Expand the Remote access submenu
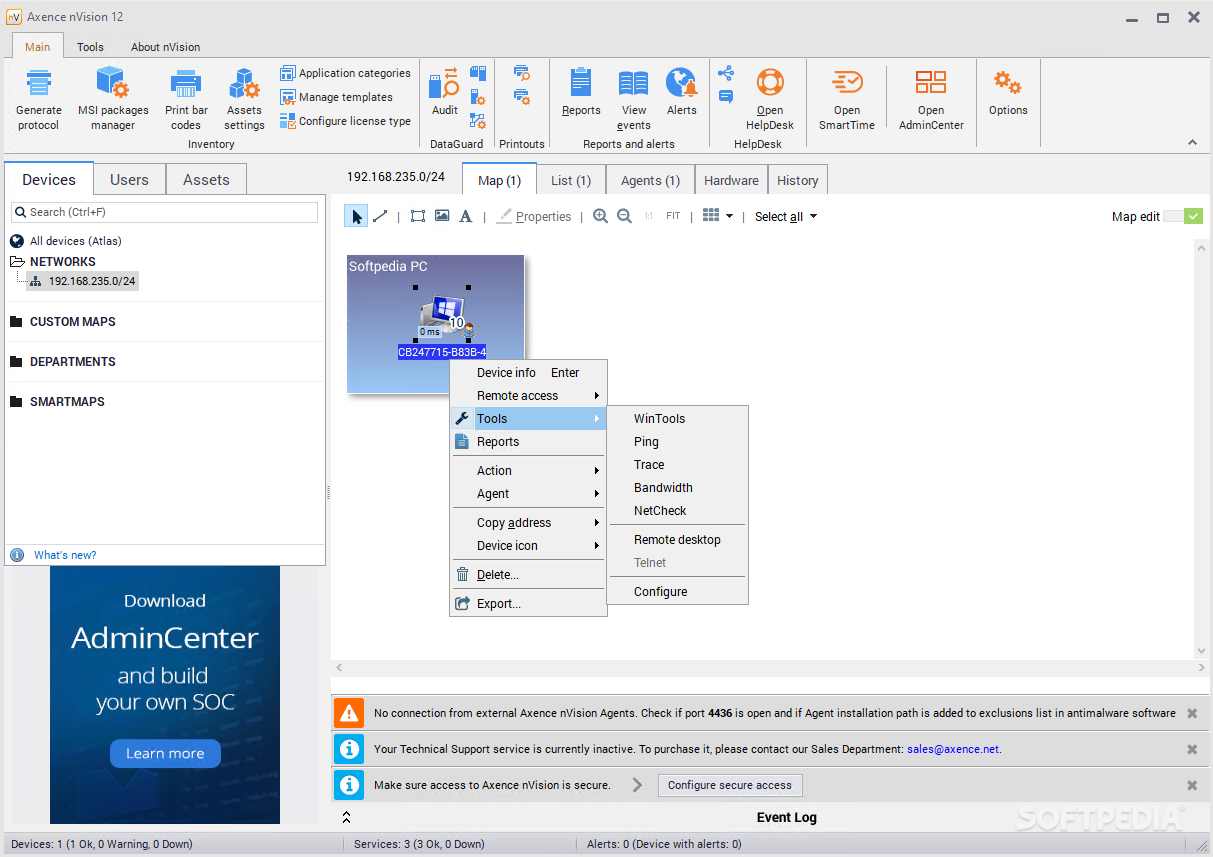Screen dimensions: 1213x857 [x=528, y=396]
